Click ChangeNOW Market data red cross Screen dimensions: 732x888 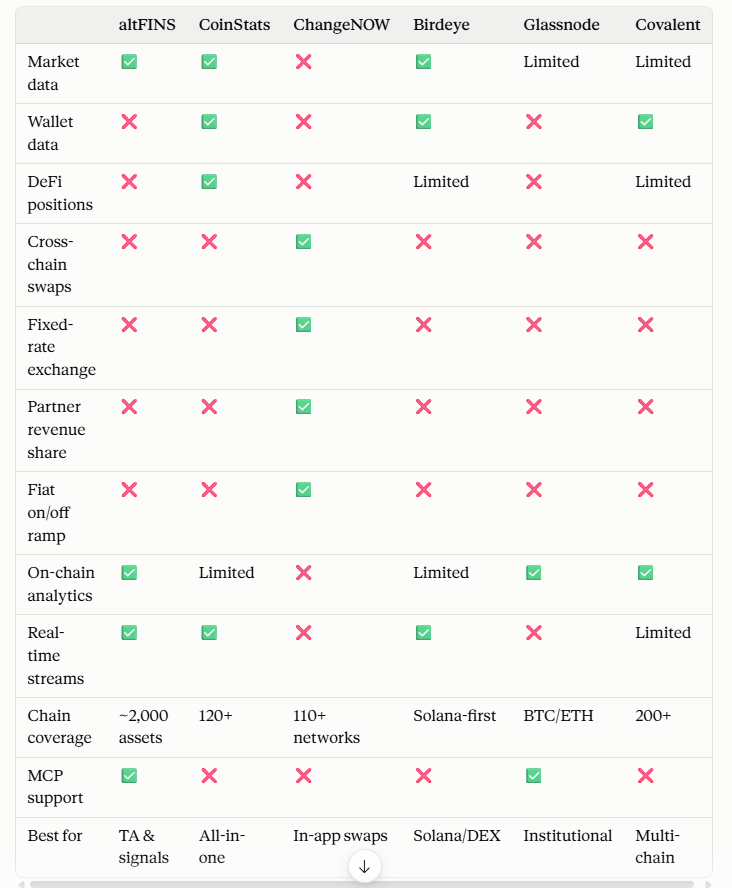tap(303, 62)
